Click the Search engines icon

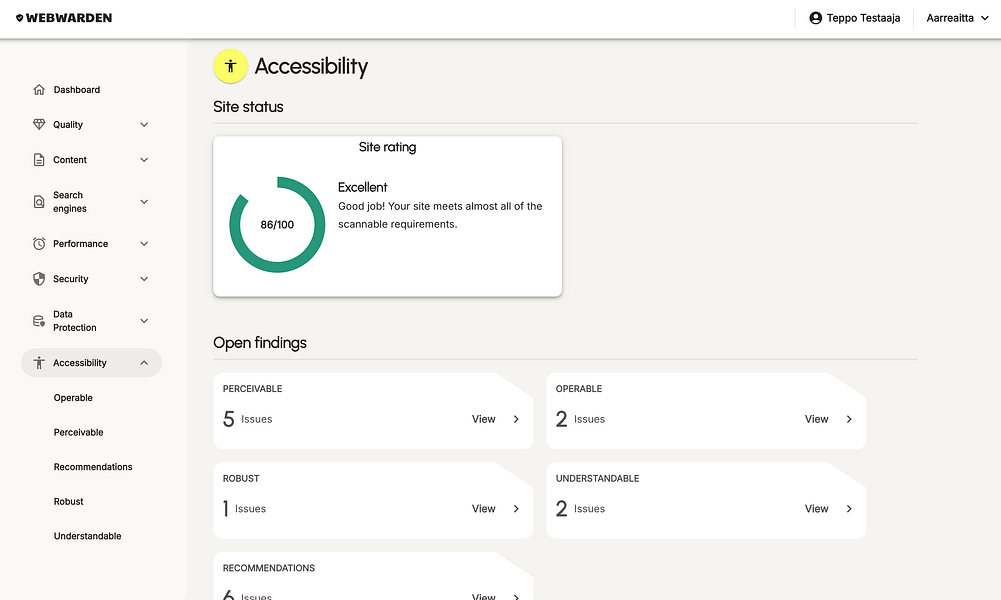(39, 202)
